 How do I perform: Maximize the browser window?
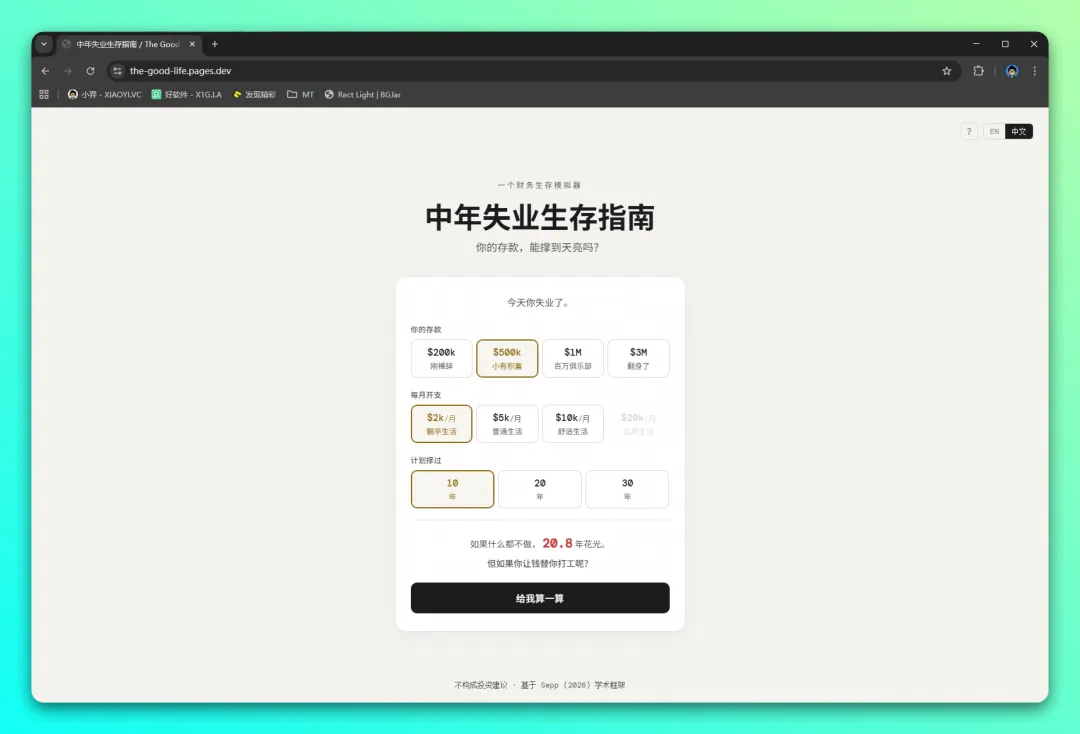tap(1005, 44)
